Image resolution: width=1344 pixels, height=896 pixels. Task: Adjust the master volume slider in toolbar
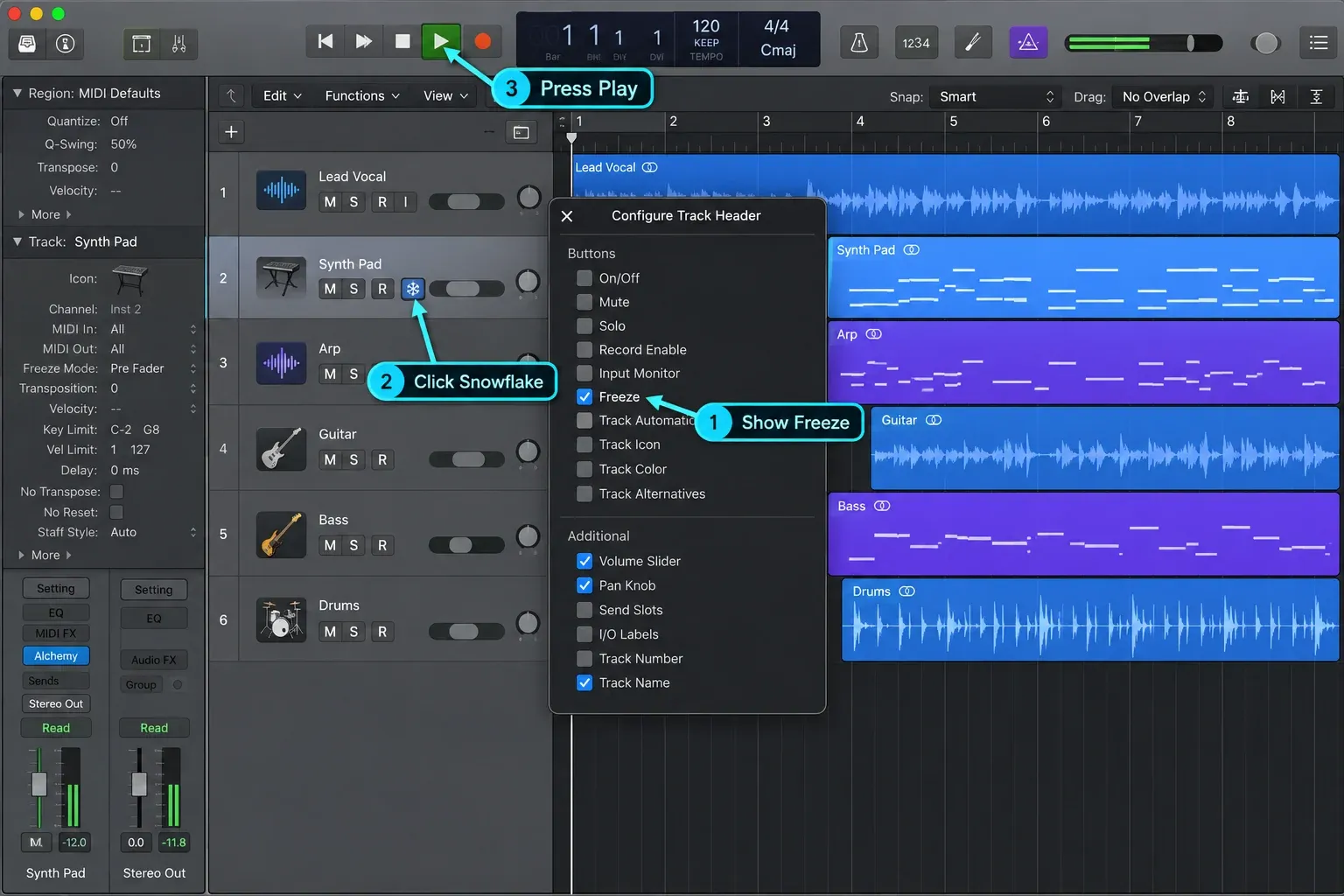coord(1144,43)
